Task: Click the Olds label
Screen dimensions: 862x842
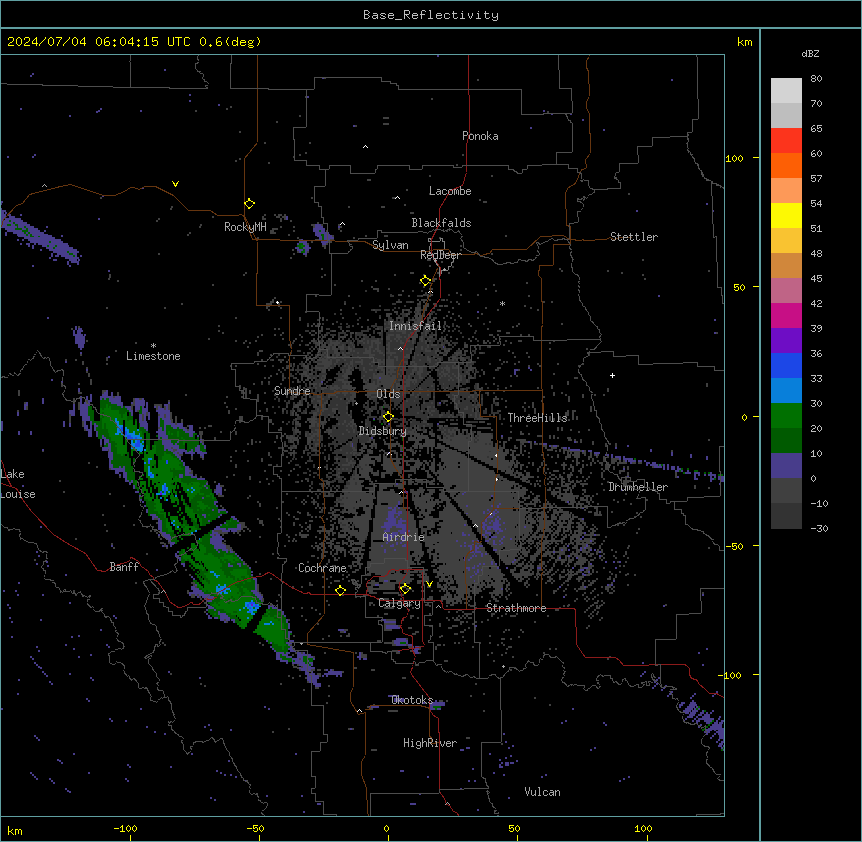Action: tap(388, 394)
